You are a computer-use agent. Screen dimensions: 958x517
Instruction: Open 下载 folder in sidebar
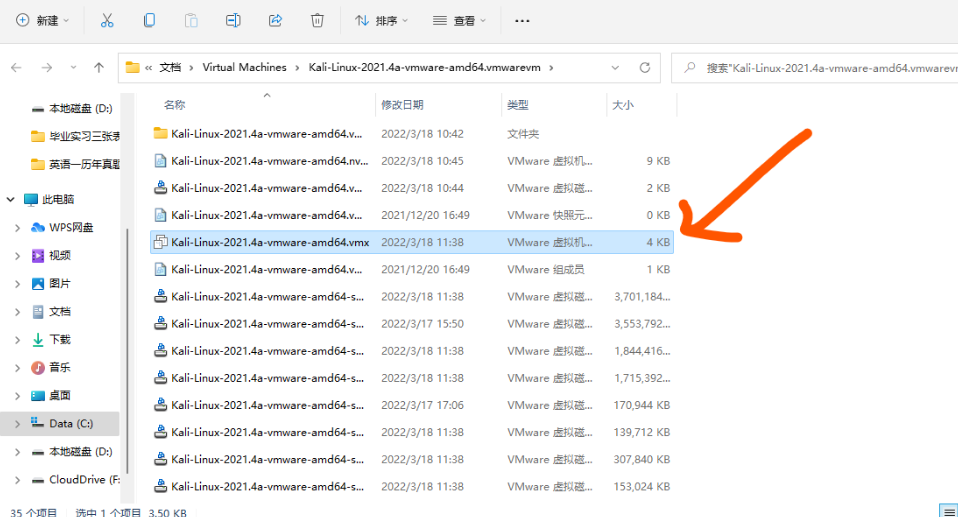[51, 339]
